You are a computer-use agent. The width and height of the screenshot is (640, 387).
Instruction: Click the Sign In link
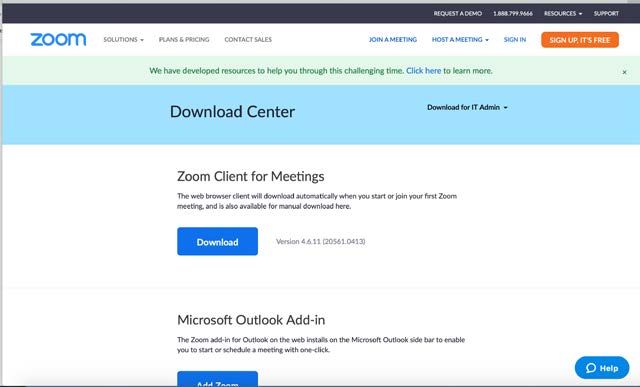coord(515,40)
